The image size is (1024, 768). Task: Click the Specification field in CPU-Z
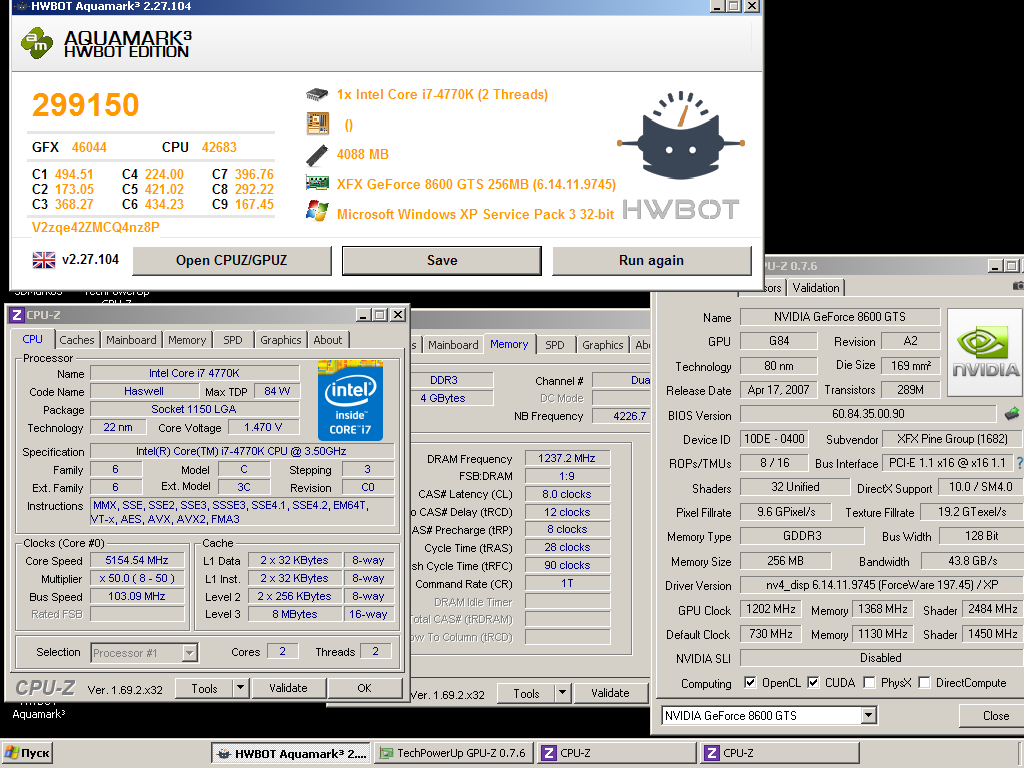pyautogui.click(x=242, y=451)
